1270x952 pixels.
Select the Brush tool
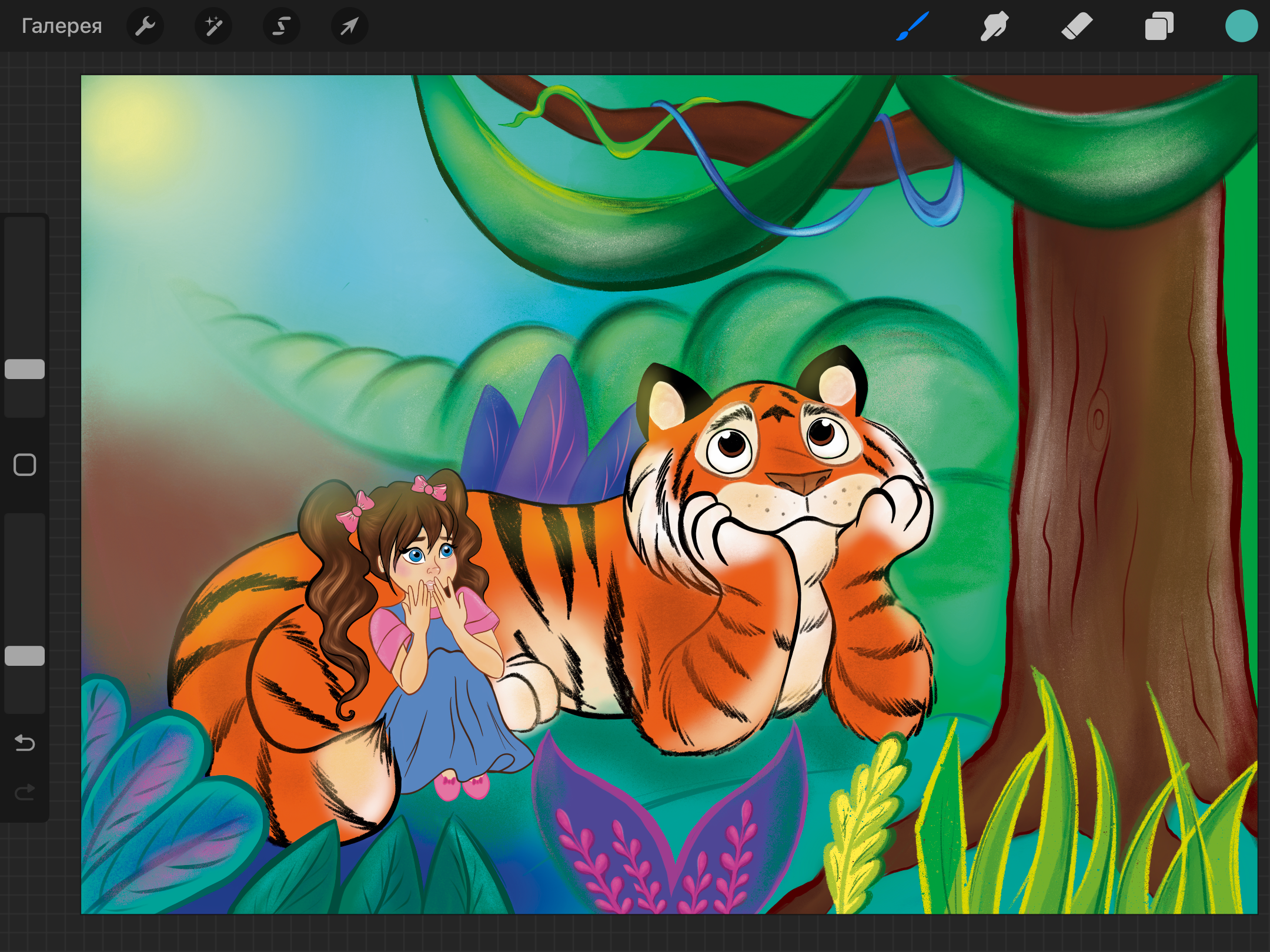pos(912,26)
